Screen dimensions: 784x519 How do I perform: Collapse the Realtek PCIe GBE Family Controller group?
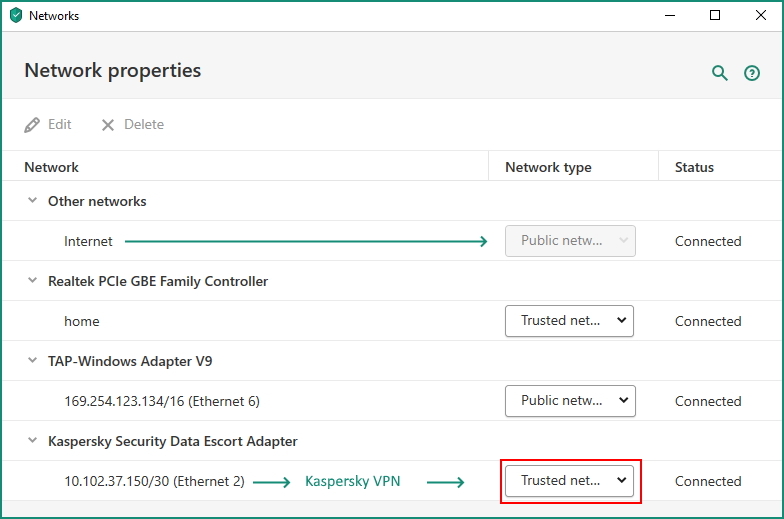32,281
